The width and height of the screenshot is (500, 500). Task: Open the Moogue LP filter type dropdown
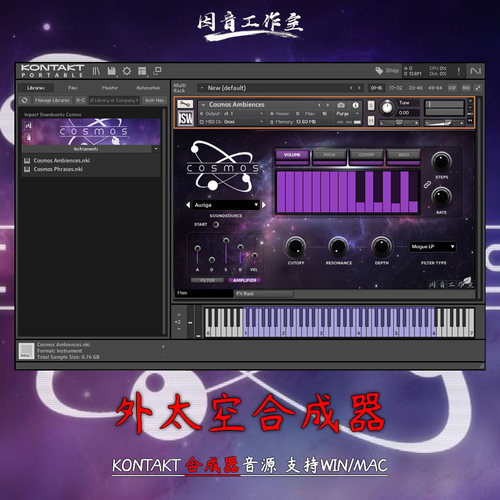[x=433, y=247]
